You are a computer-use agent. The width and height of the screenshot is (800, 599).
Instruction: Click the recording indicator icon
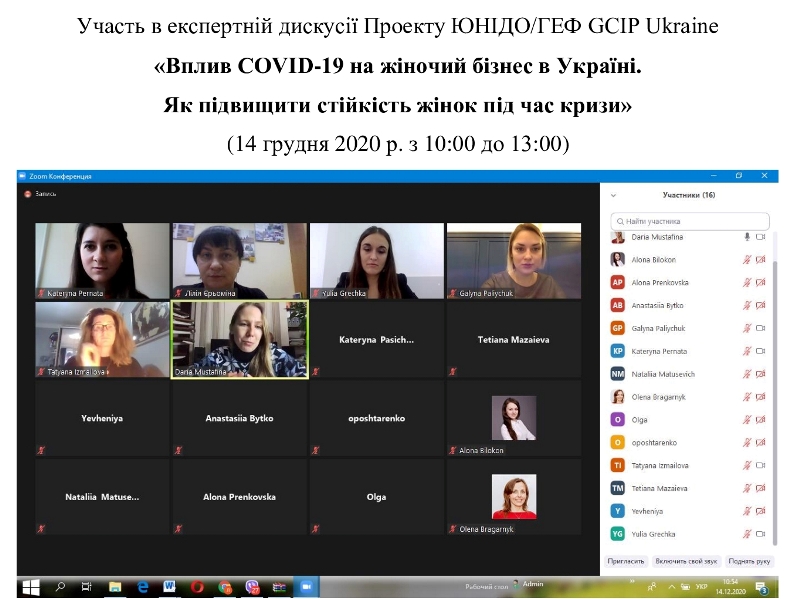(x=27, y=194)
